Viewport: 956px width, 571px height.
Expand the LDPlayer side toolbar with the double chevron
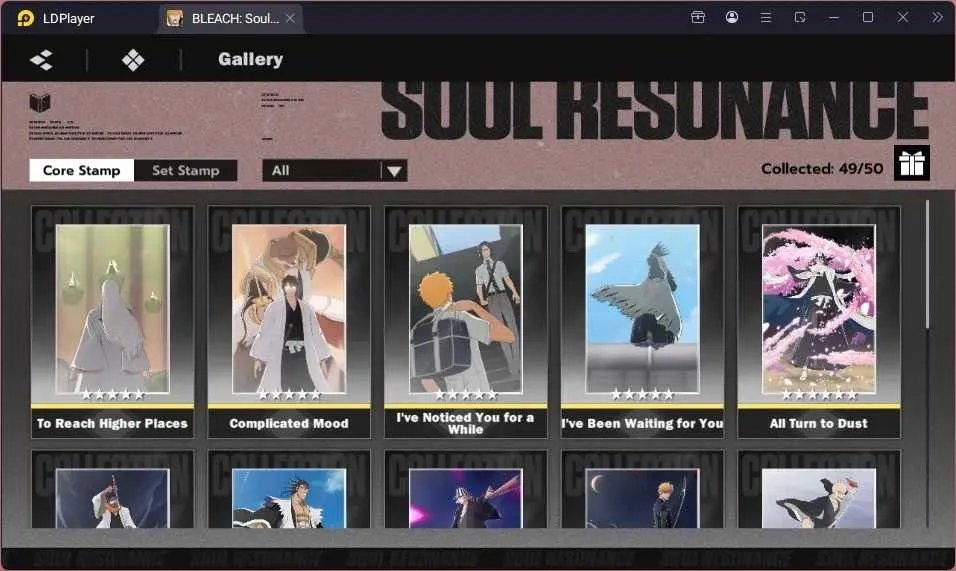point(937,17)
